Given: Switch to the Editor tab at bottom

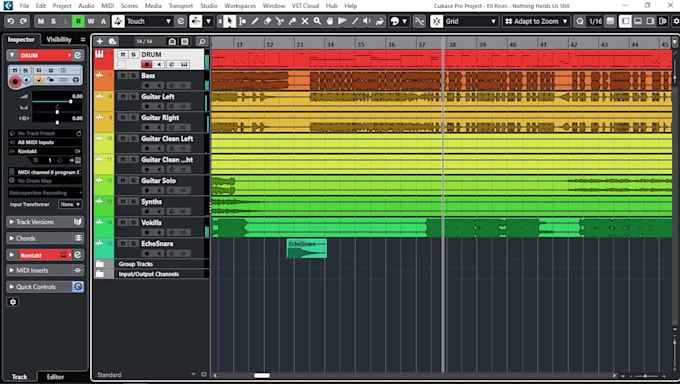Looking at the screenshot, I should click(55, 377).
